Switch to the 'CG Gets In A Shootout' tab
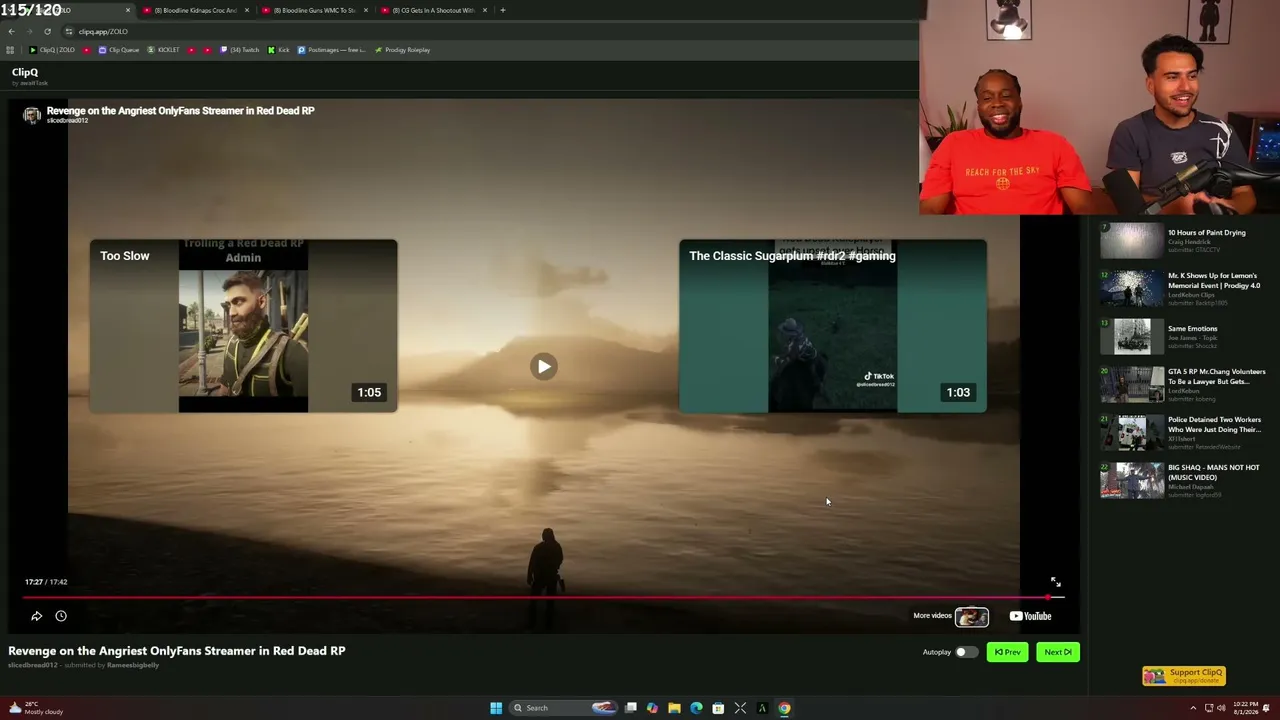Image resolution: width=1280 pixels, height=720 pixels. [432, 10]
